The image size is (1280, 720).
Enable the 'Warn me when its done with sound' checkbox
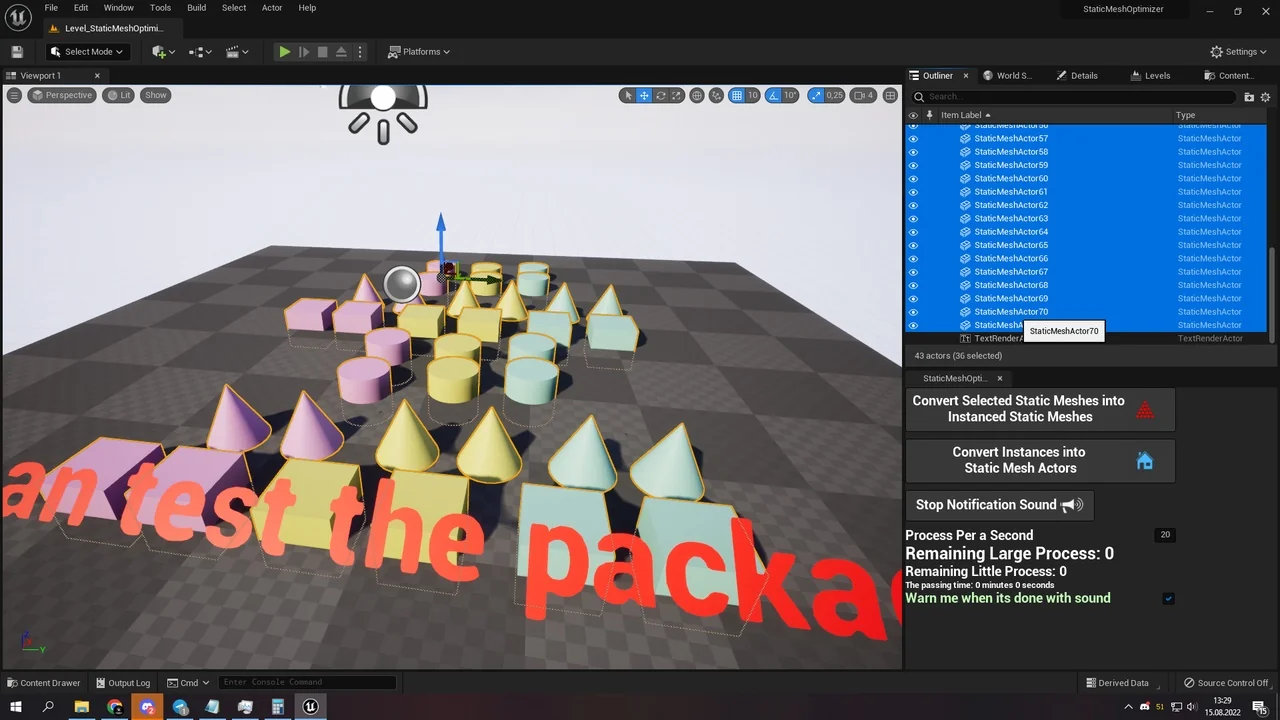coord(1168,598)
